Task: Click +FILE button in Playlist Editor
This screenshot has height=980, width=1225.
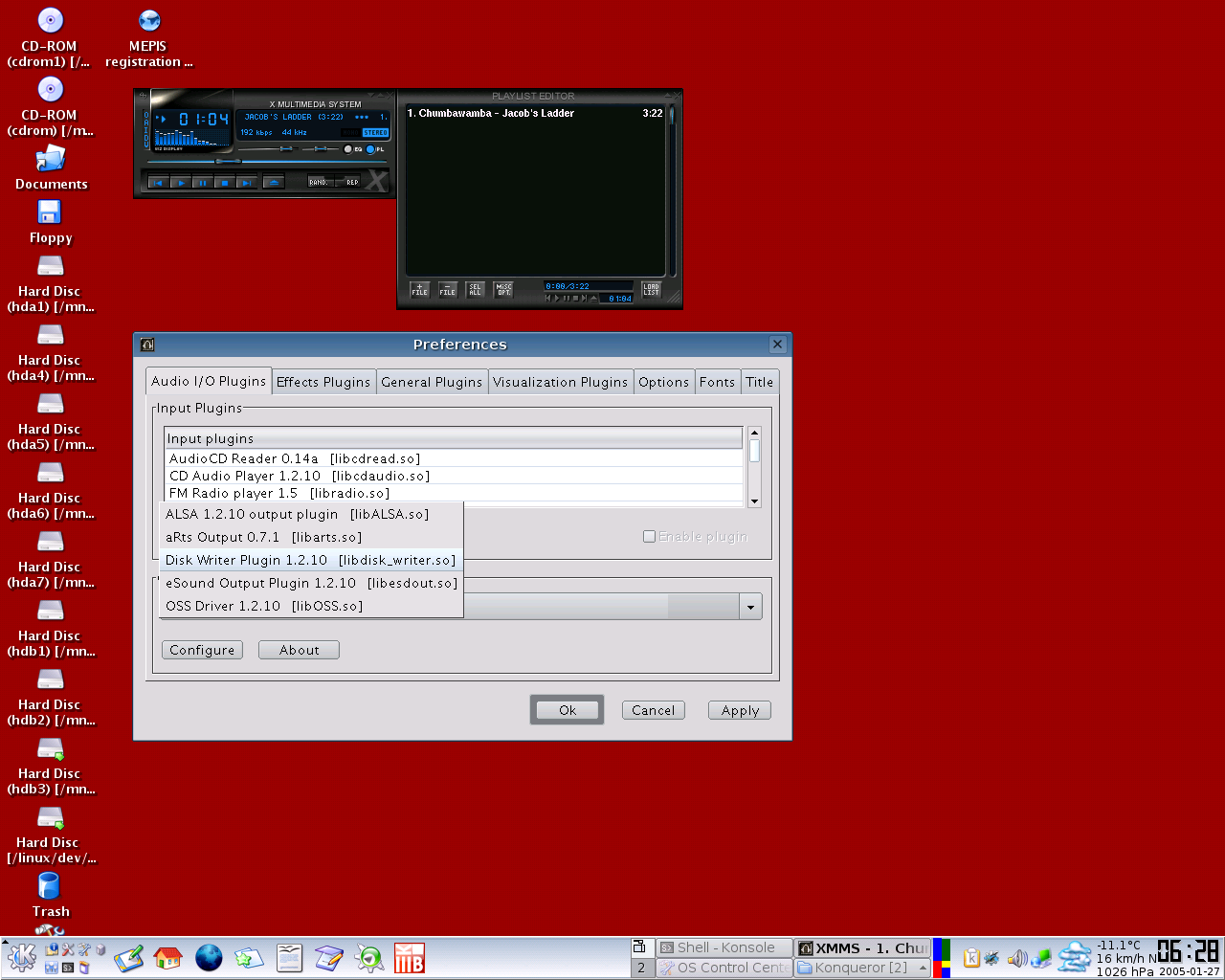Action: click(x=420, y=290)
